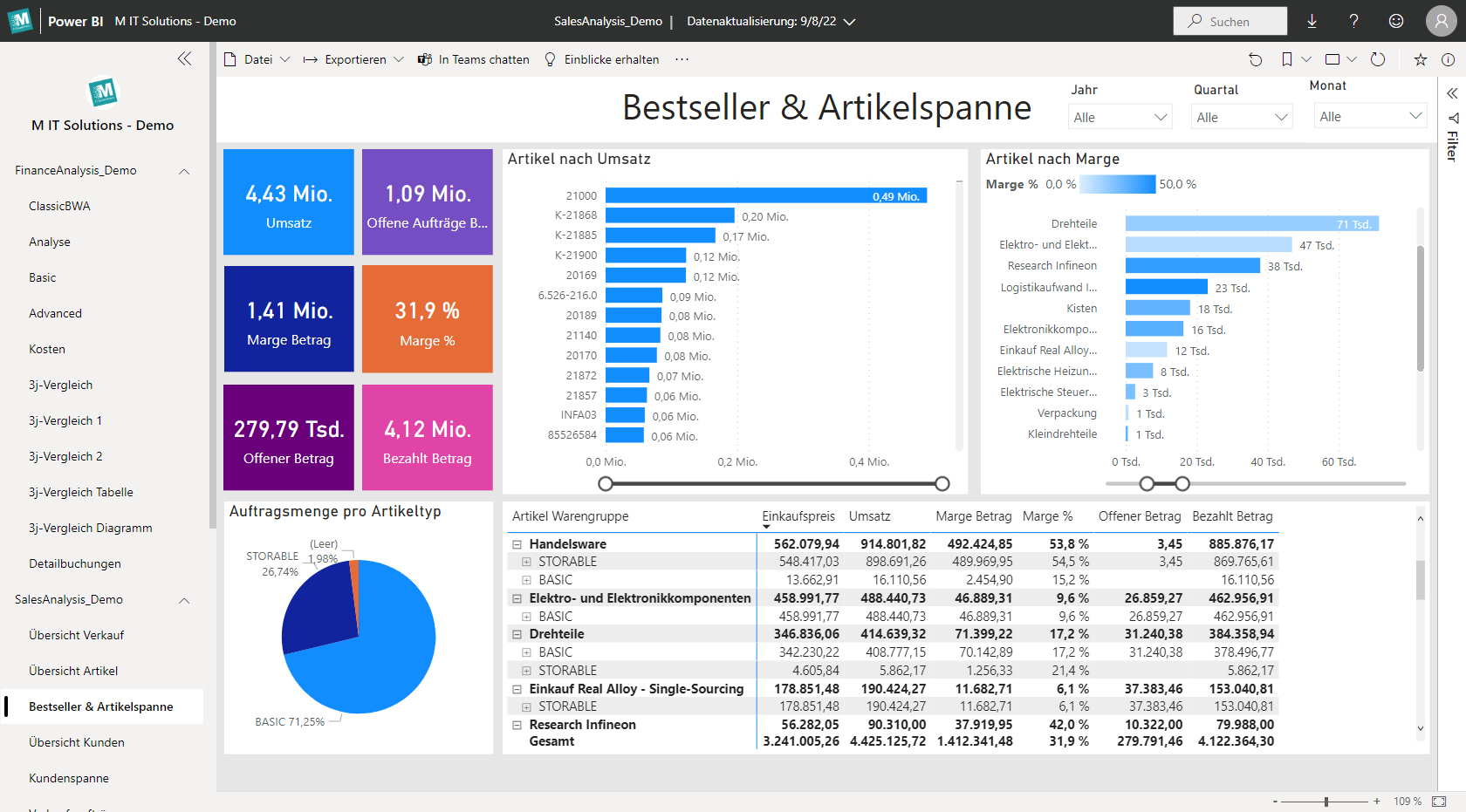Click the feedback smiley icon

pos(1396,21)
